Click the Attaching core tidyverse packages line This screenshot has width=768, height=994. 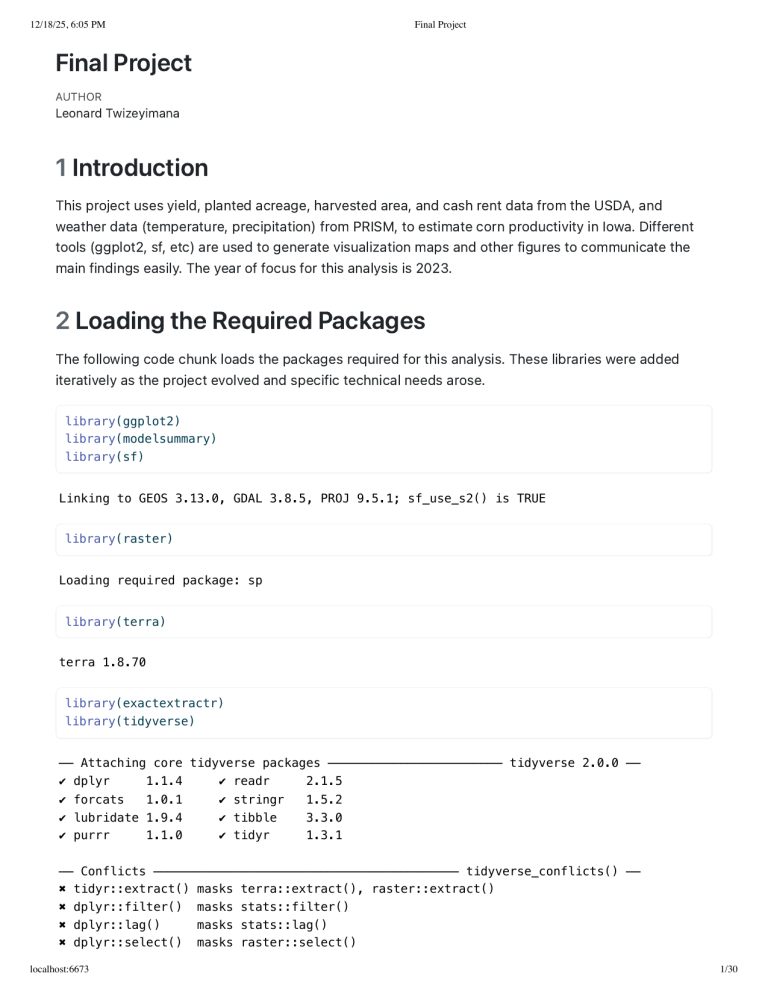pos(200,763)
